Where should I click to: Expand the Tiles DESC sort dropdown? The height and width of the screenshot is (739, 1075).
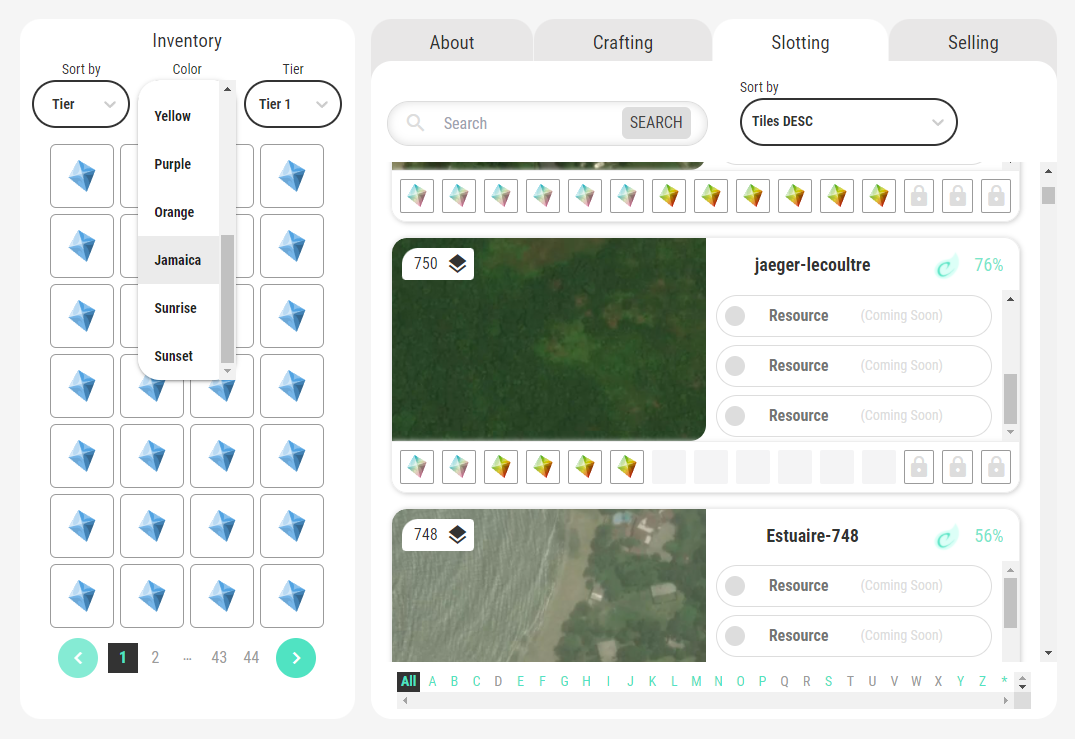(849, 121)
